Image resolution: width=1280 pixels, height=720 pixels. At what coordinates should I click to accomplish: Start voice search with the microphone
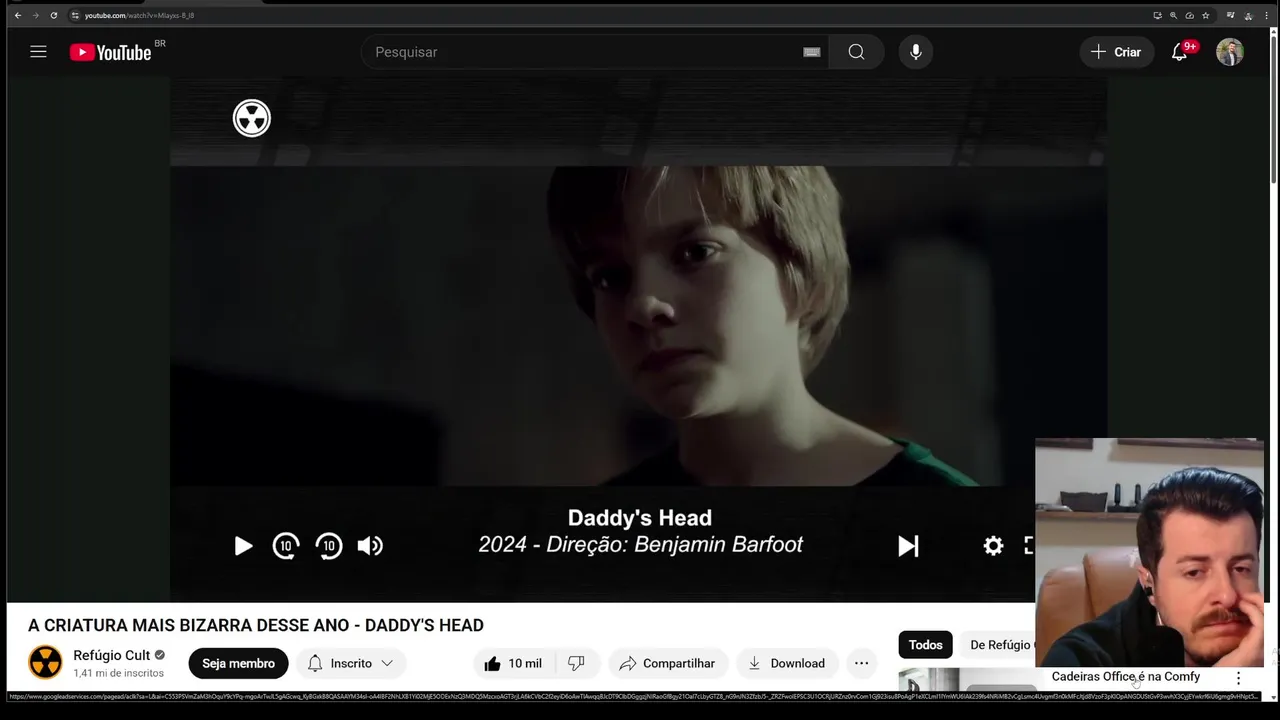[x=915, y=52]
